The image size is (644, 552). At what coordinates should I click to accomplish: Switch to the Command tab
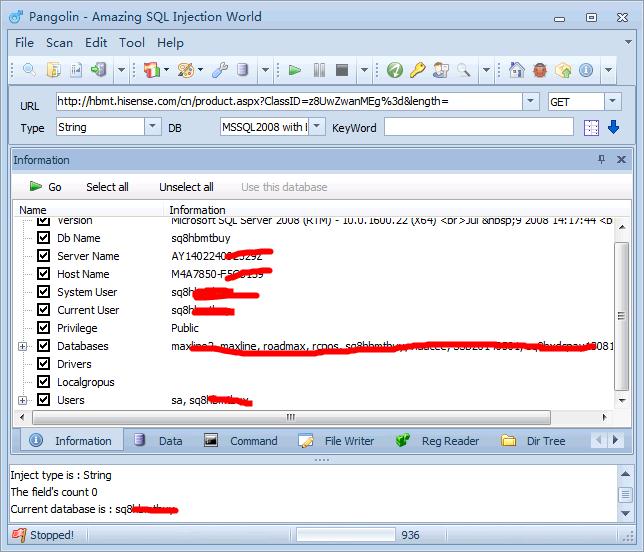pos(241,441)
